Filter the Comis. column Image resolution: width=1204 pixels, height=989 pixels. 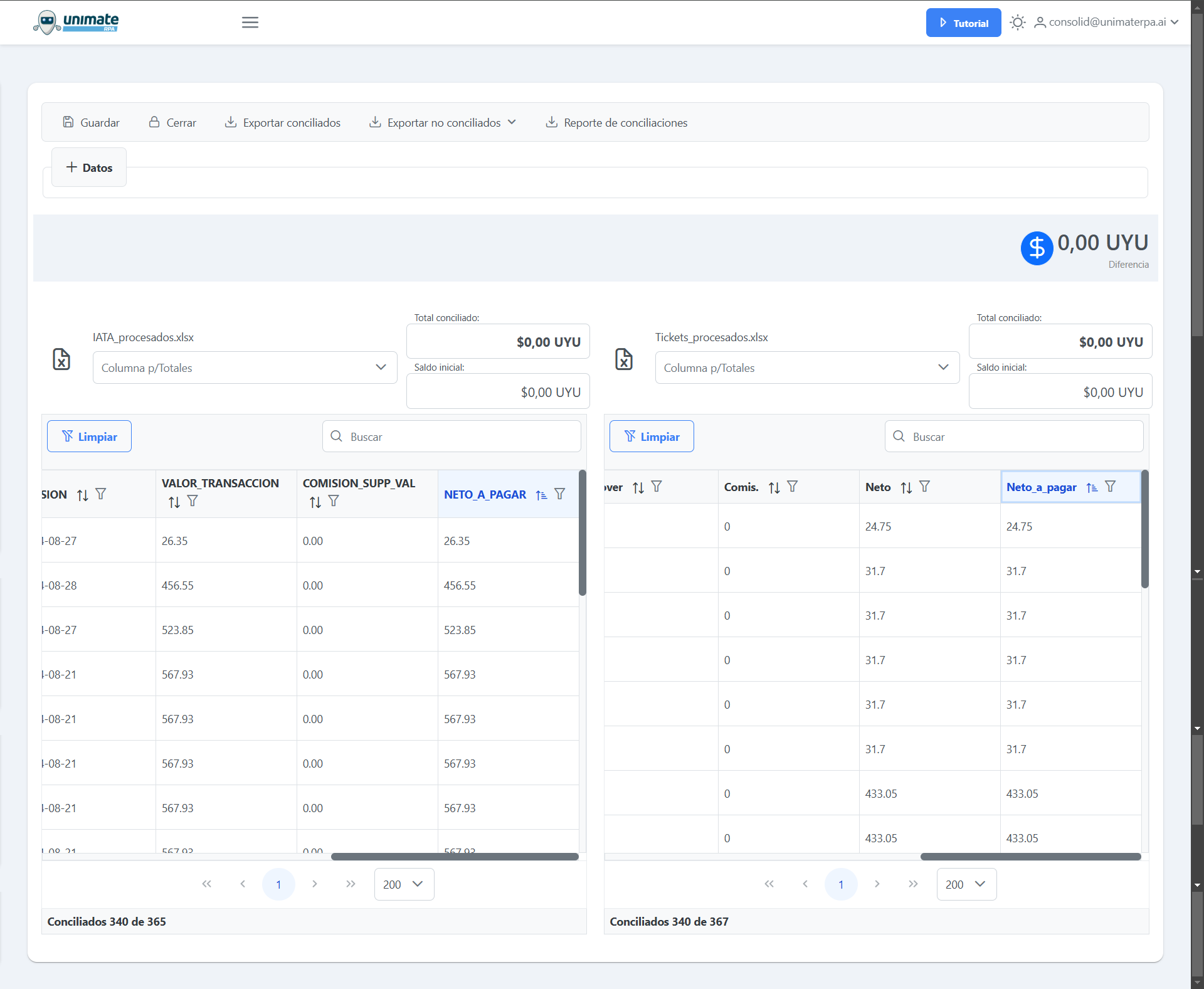(793, 487)
